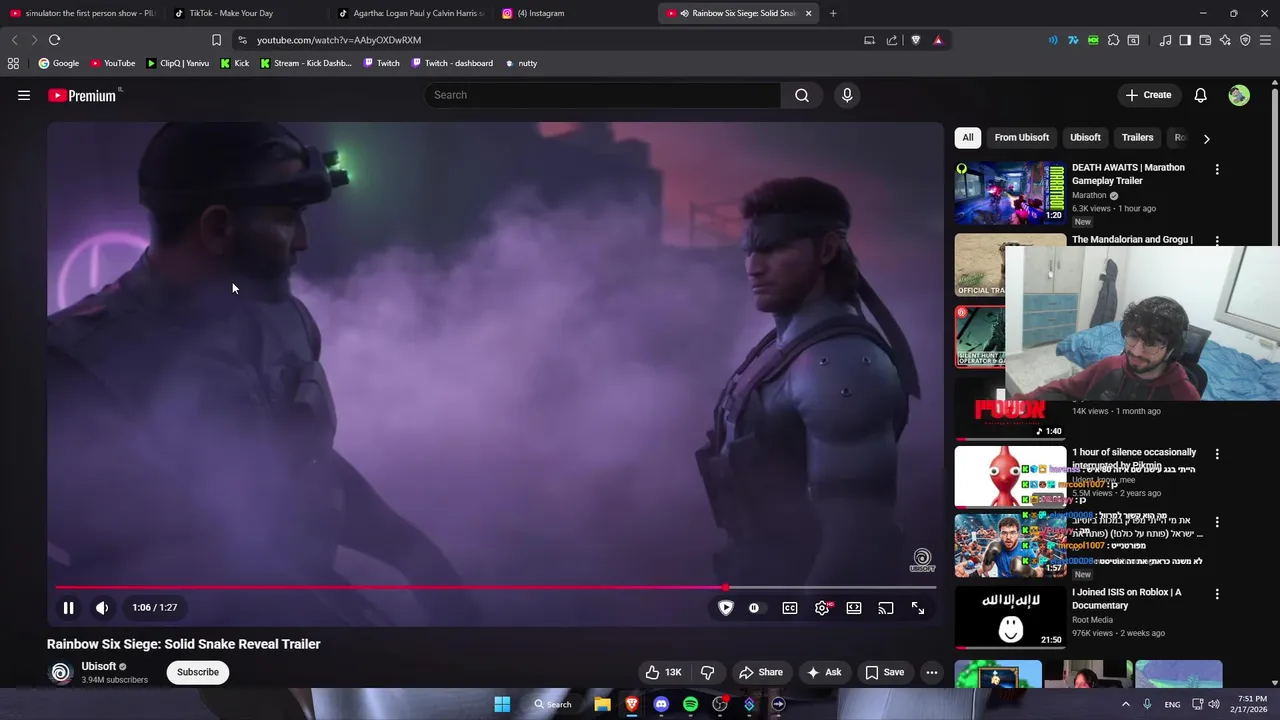
Task: Open the browser extensions puzzle icon
Action: point(1113,40)
